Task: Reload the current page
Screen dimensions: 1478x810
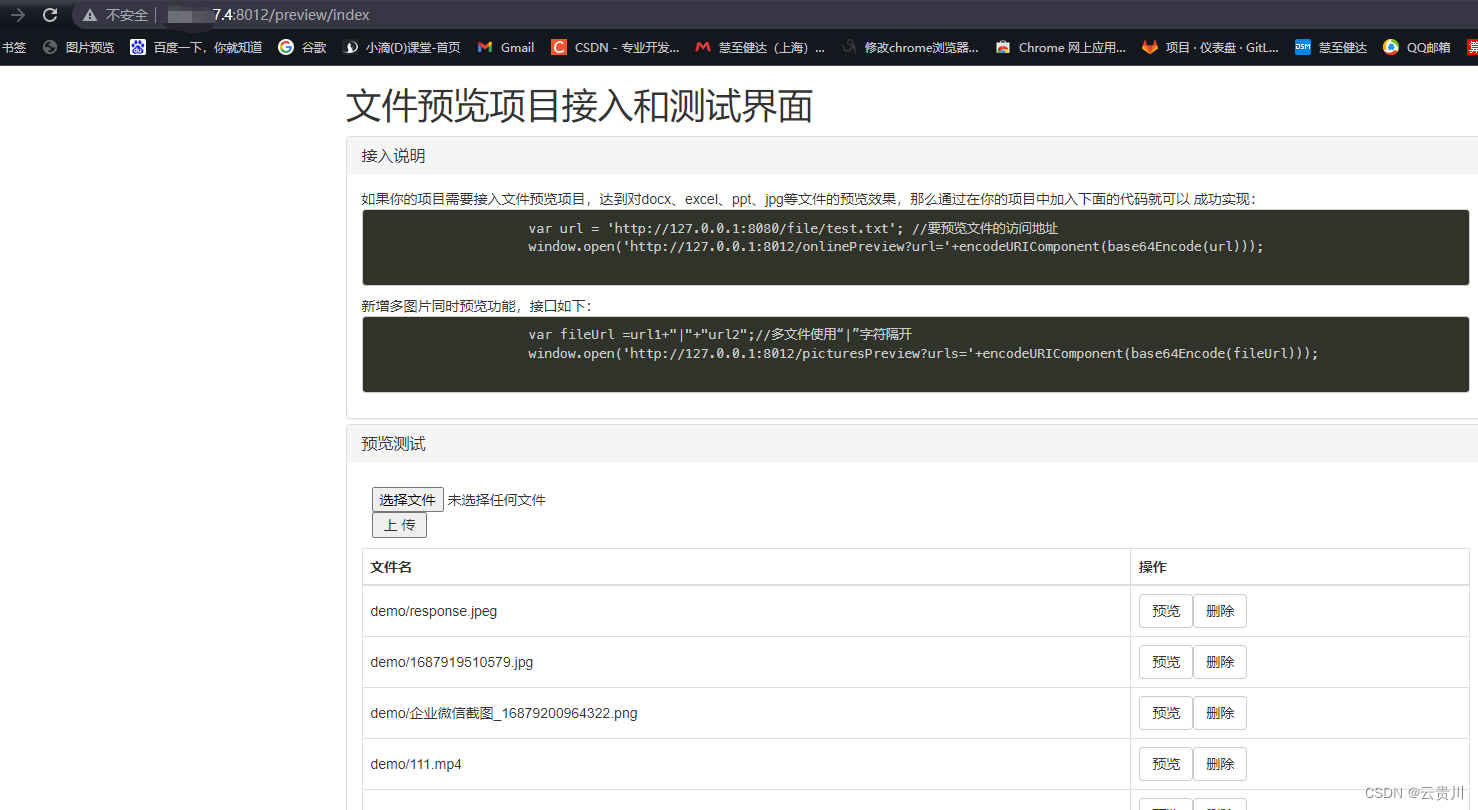Action: pos(49,15)
